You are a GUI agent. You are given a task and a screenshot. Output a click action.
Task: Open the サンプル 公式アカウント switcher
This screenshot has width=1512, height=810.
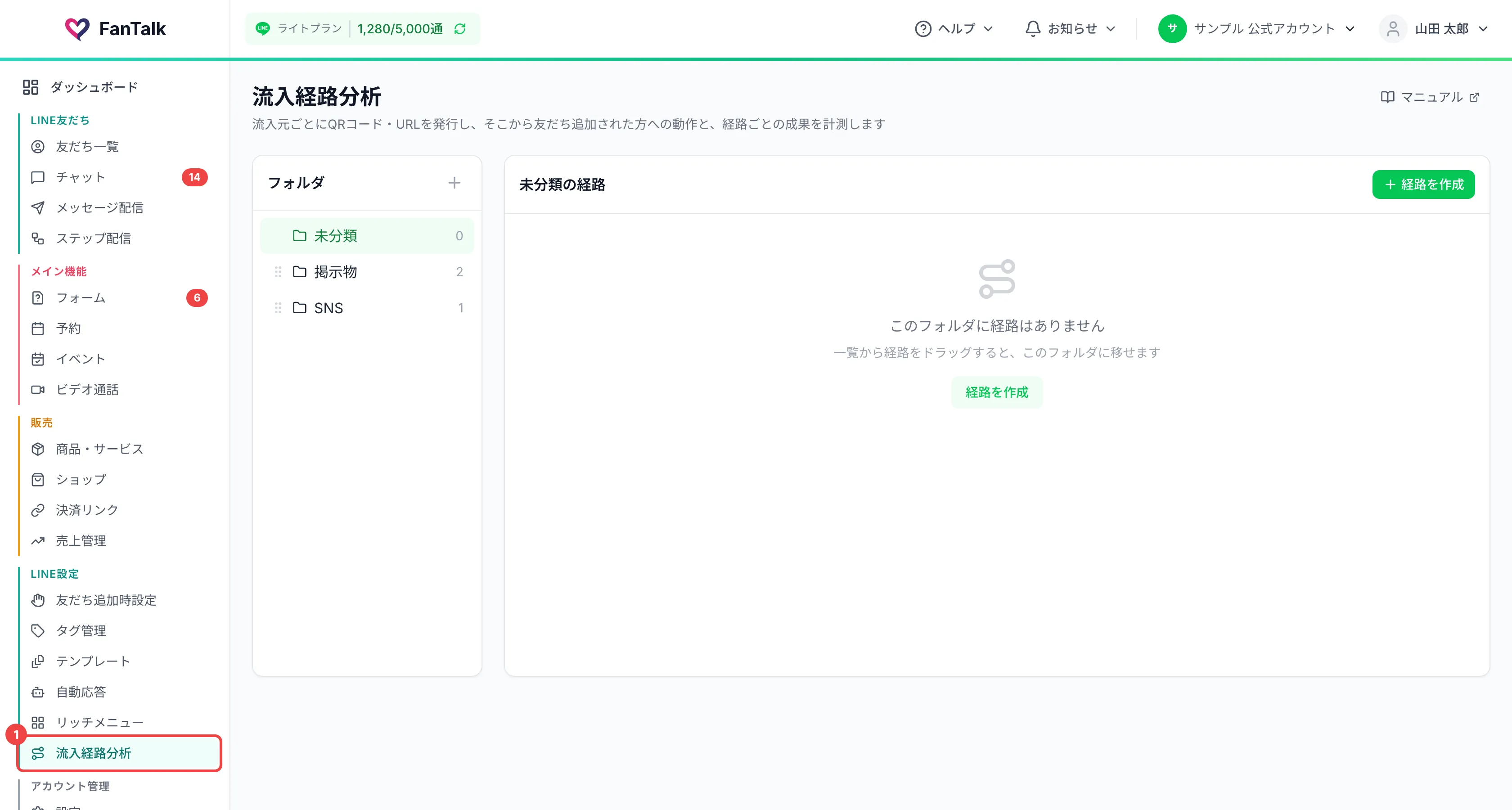point(1257,29)
